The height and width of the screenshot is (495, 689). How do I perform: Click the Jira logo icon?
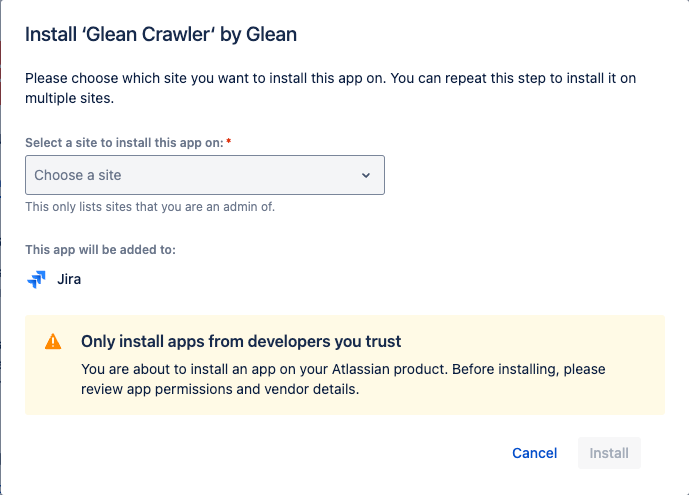[x=36, y=279]
